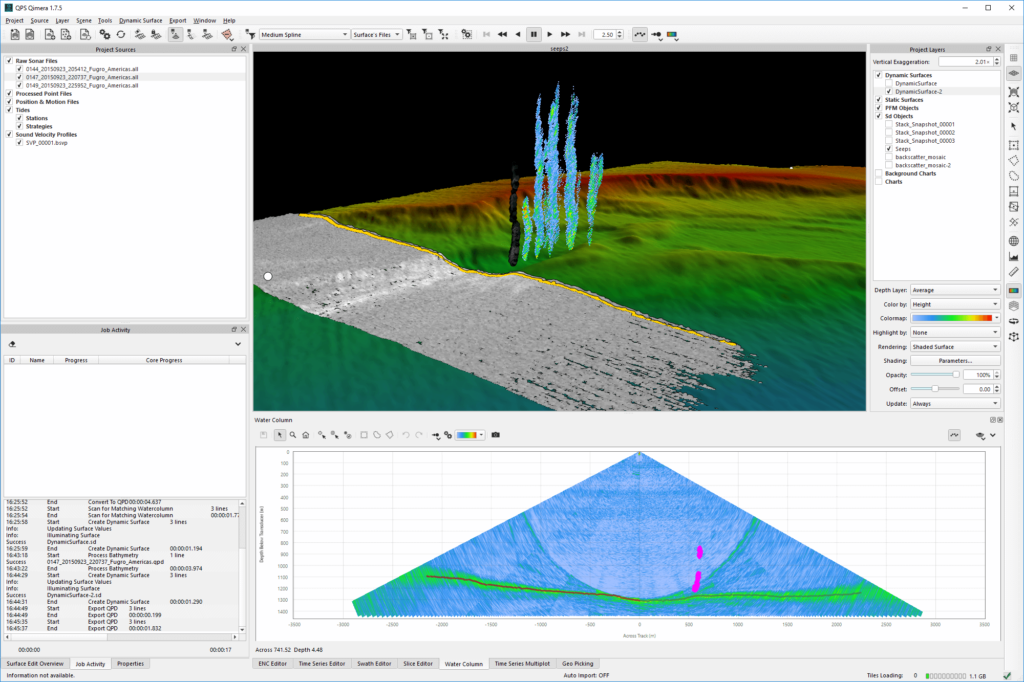
Task: Click the magnifier zoom icon in Water Column toolbar
Action: point(293,435)
